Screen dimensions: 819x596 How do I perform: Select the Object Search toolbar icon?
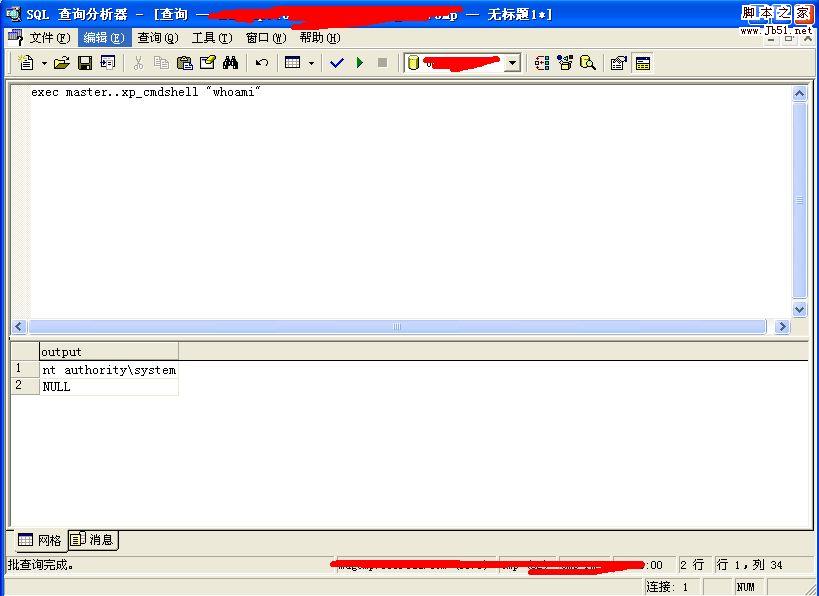click(x=588, y=62)
